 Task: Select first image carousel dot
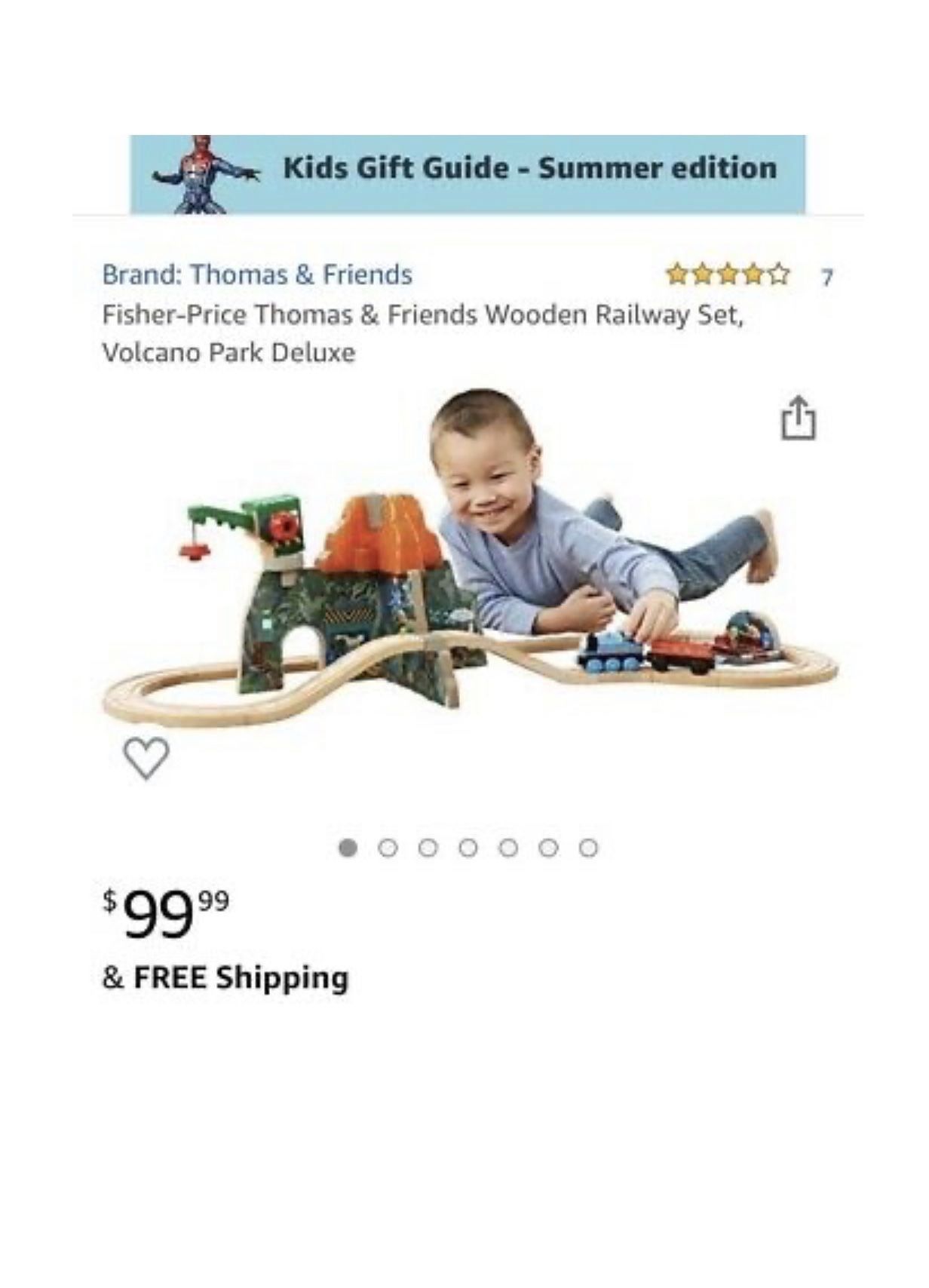coord(348,848)
